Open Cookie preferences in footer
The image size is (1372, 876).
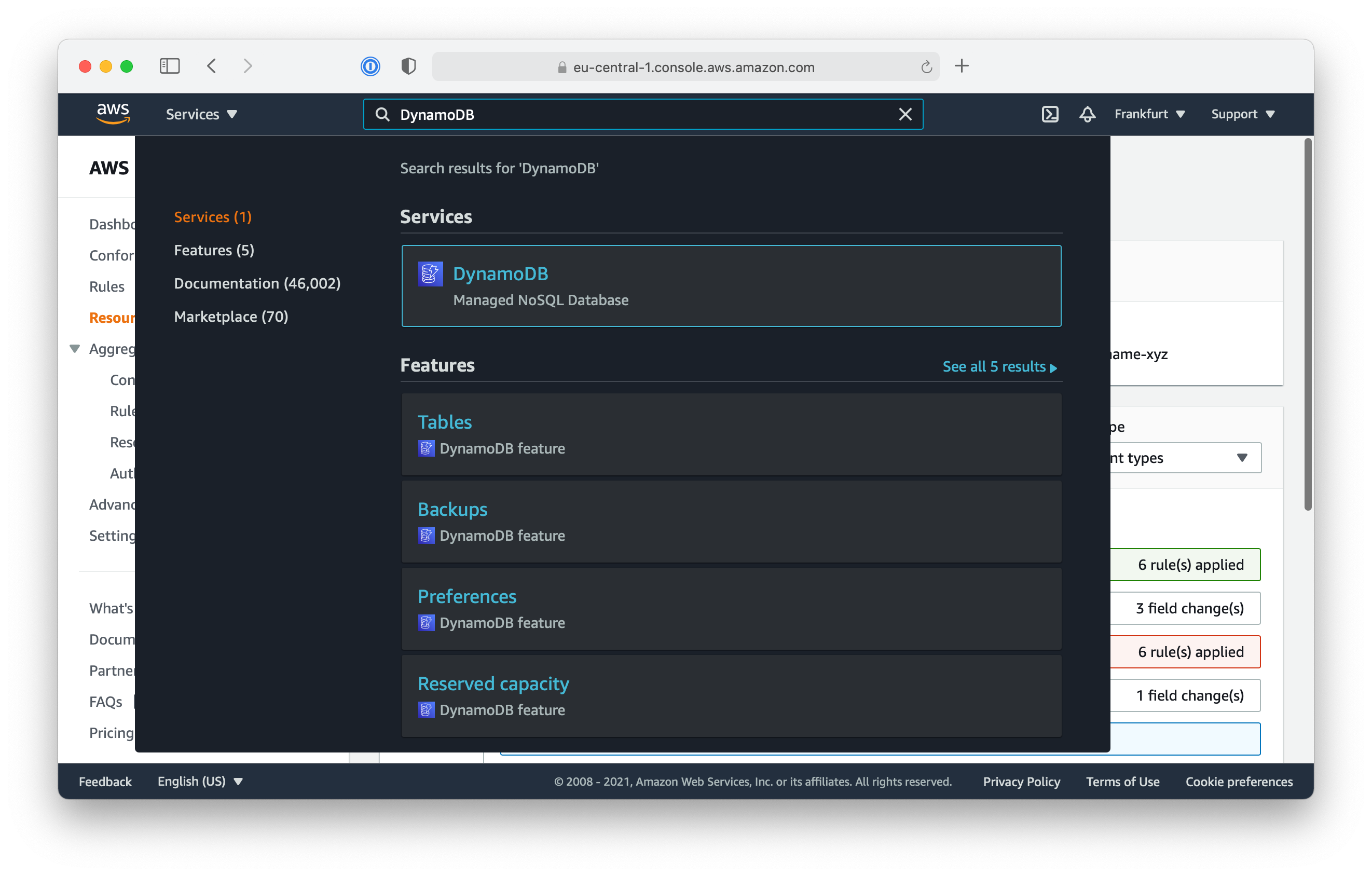click(x=1239, y=782)
